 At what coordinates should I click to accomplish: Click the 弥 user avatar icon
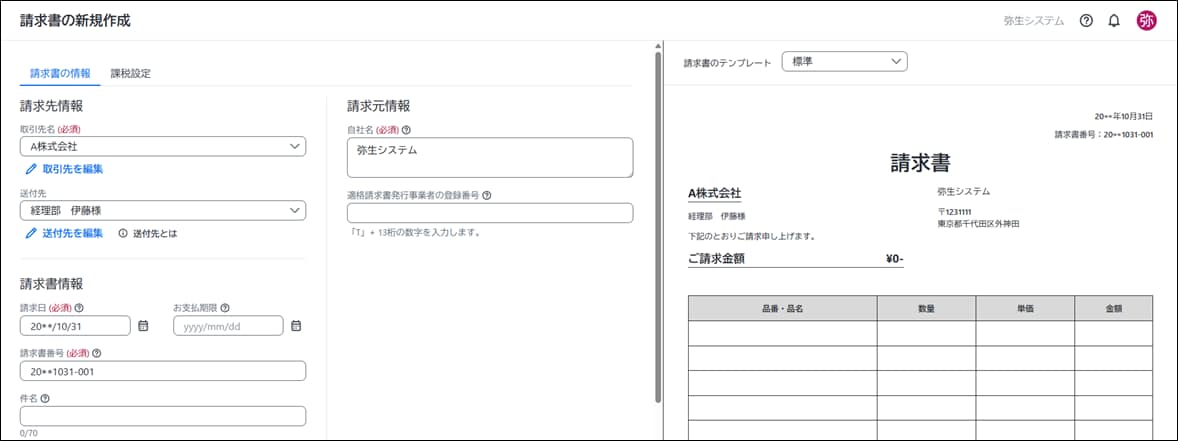tap(1146, 21)
